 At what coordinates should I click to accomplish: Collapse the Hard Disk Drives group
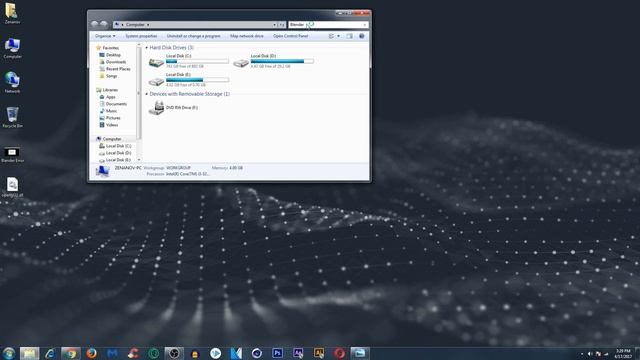tap(147, 48)
